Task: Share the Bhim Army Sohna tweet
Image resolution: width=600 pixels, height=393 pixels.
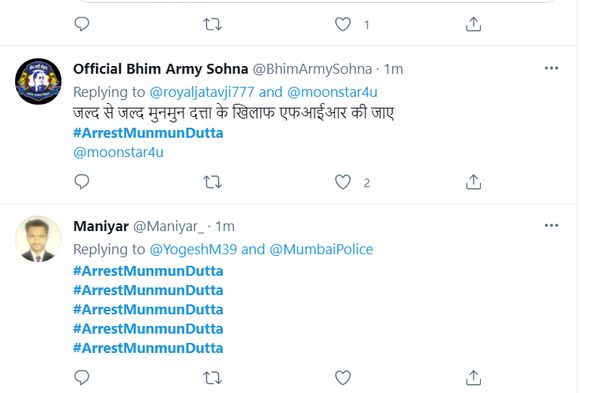Action: point(473,182)
